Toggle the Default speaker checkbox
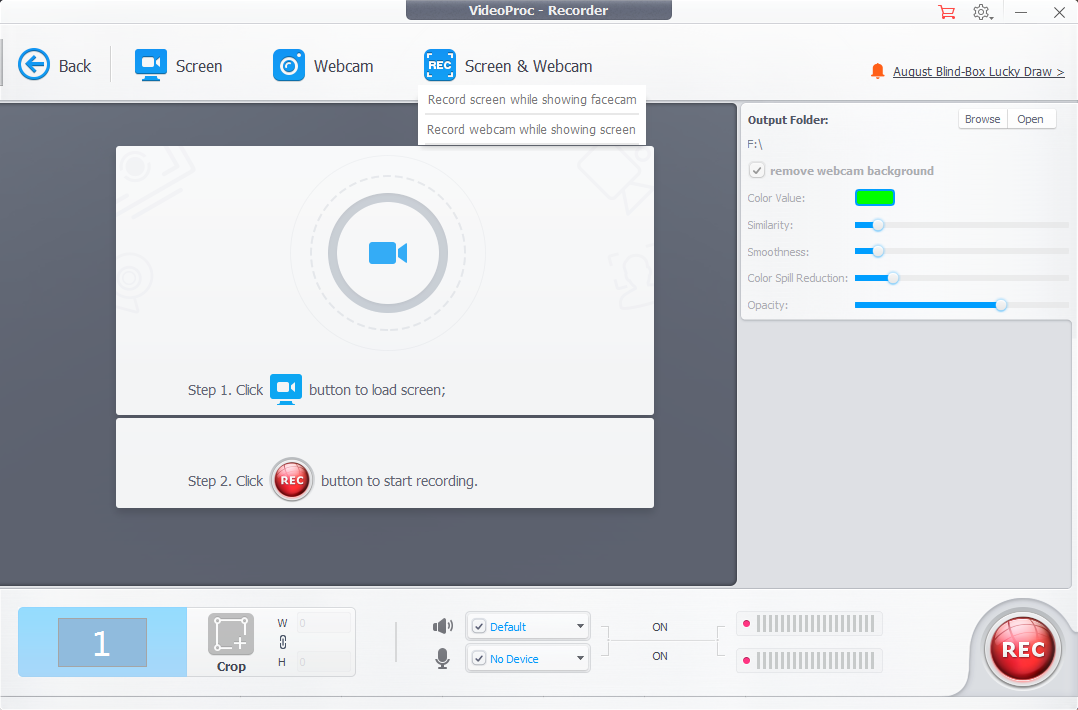 point(479,626)
